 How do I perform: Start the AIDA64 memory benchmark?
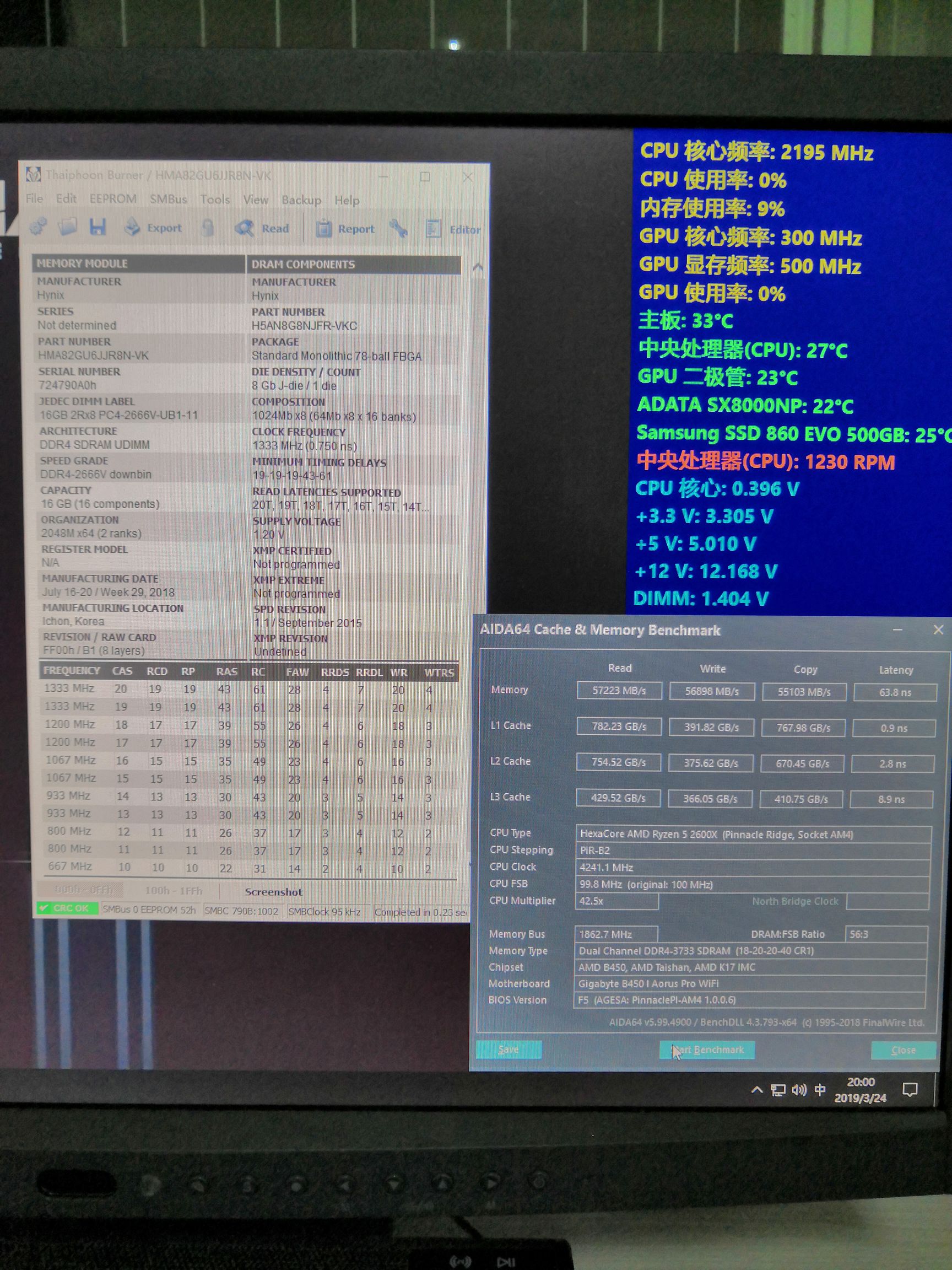click(707, 1050)
